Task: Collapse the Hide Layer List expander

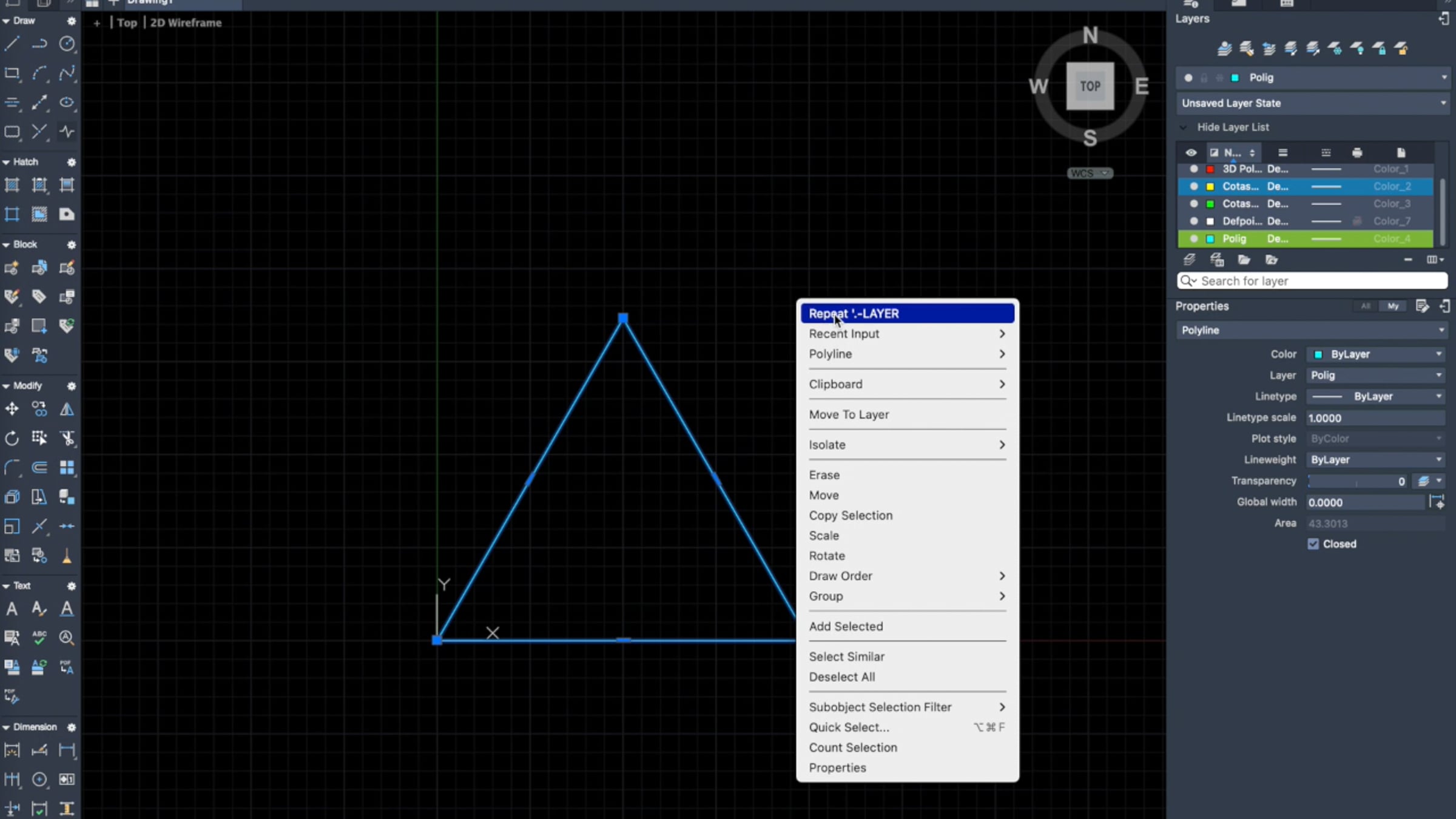Action: (1183, 127)
